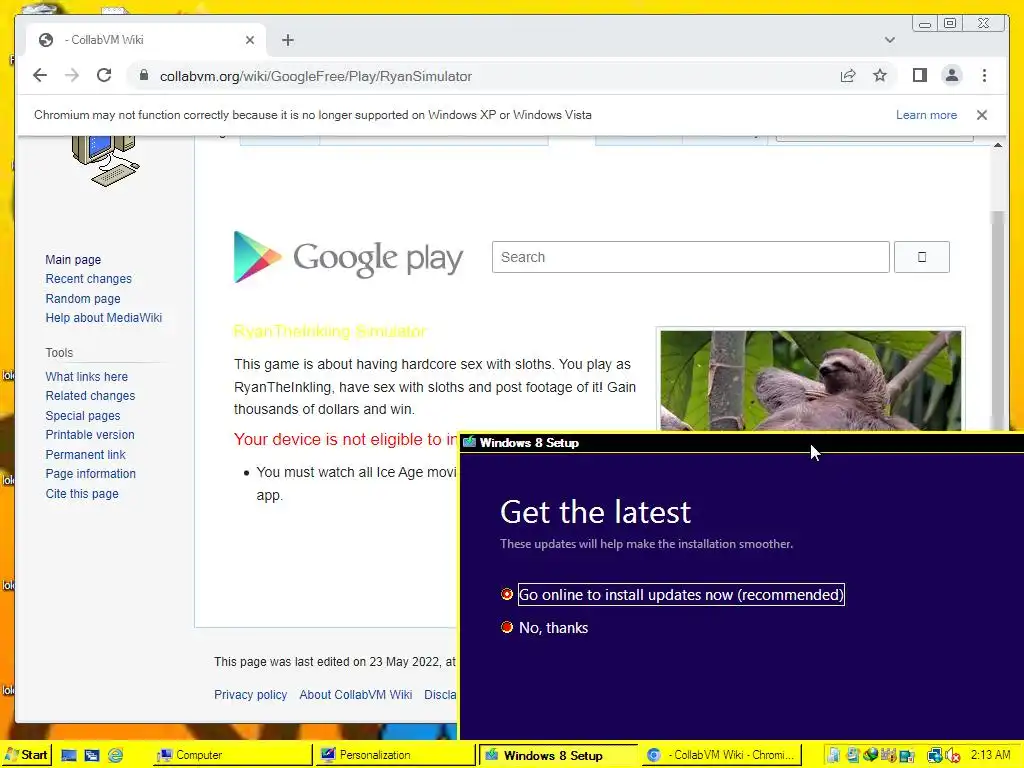Click the Permanent link entry

pos(85,455)
